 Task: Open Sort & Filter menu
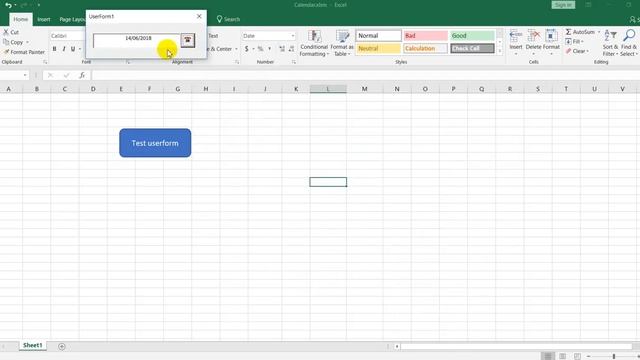(x=610, y=43)
